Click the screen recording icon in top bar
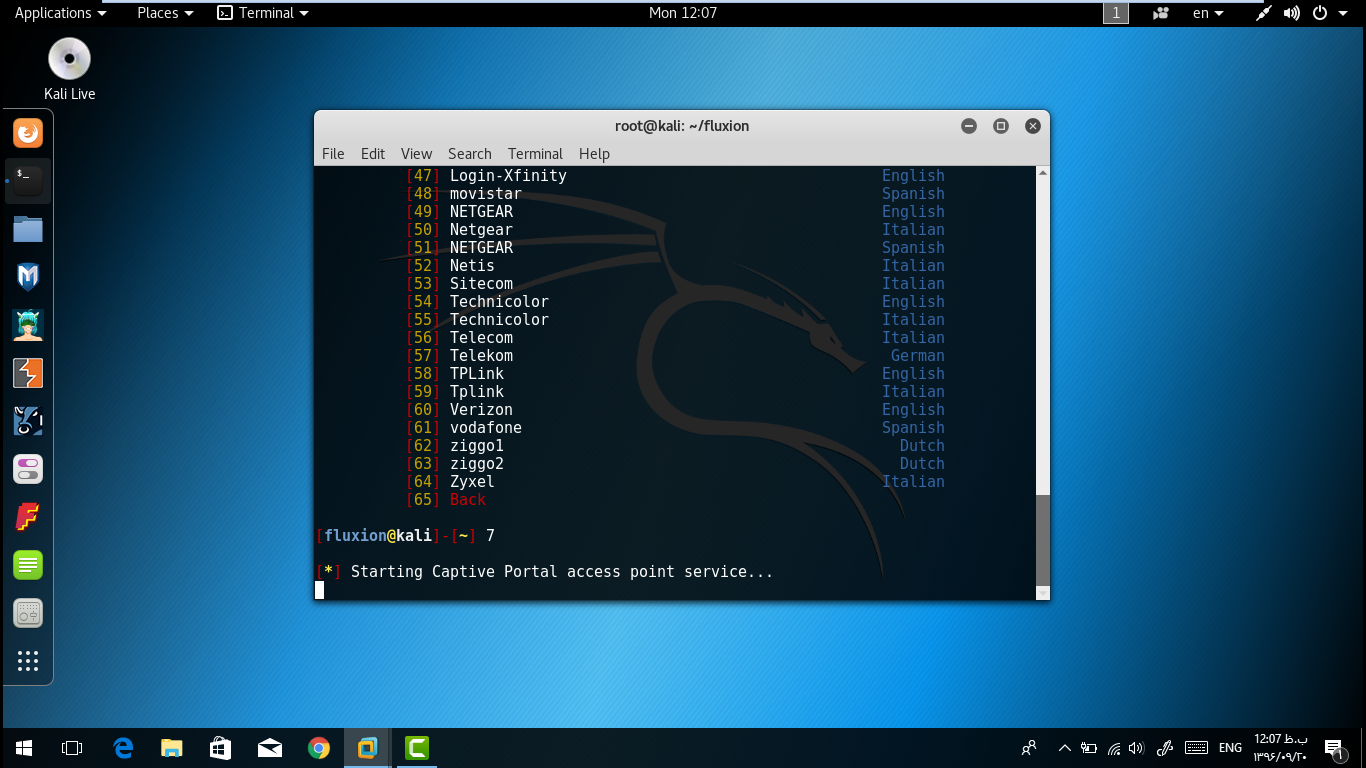The width and height of the screenshot is (1366, 768). click(1161, 13)
